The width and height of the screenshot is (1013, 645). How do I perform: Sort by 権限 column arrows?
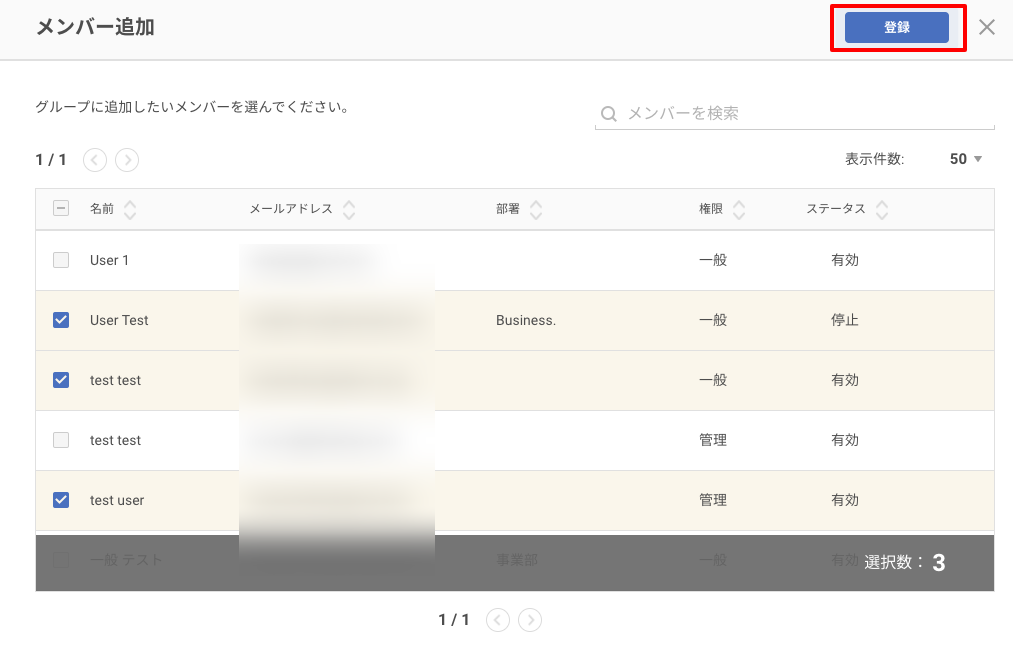(739, 209)
